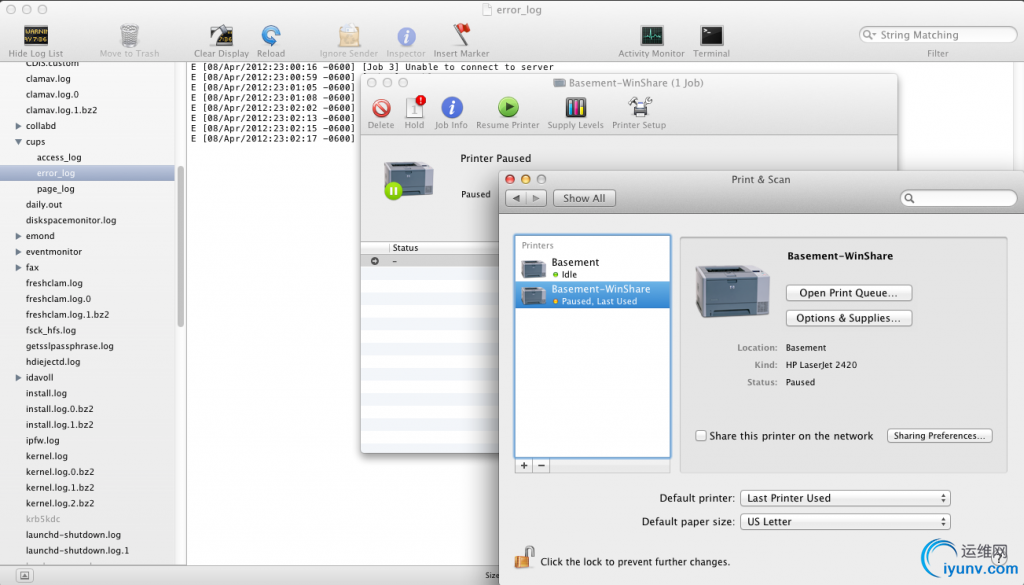Viewport: 1024px width, 585px height.
Task: Select error_log in the log list
Action: pos(88,173)
